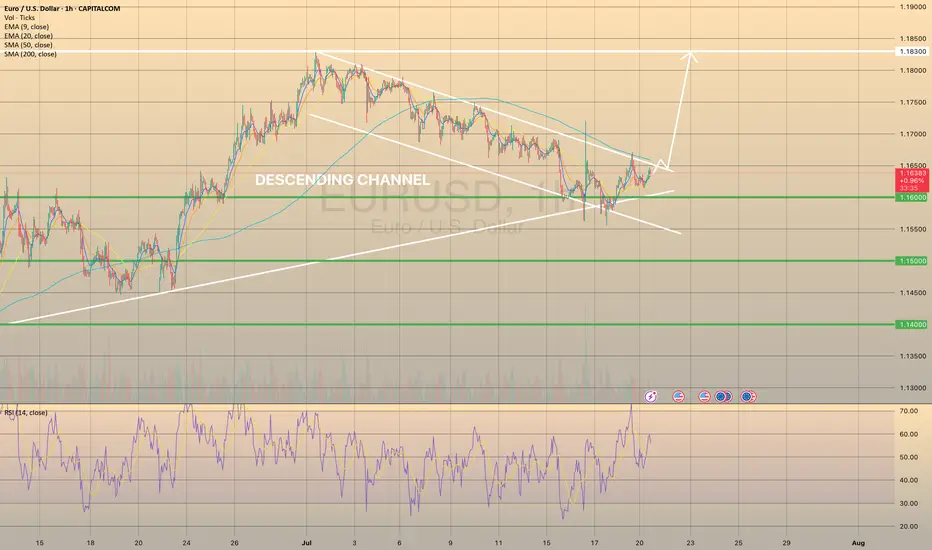The width and height of the screenshot is (932, 550).
Task: Click the 1.19000 price axis tick
Action: tap(912, 7)
